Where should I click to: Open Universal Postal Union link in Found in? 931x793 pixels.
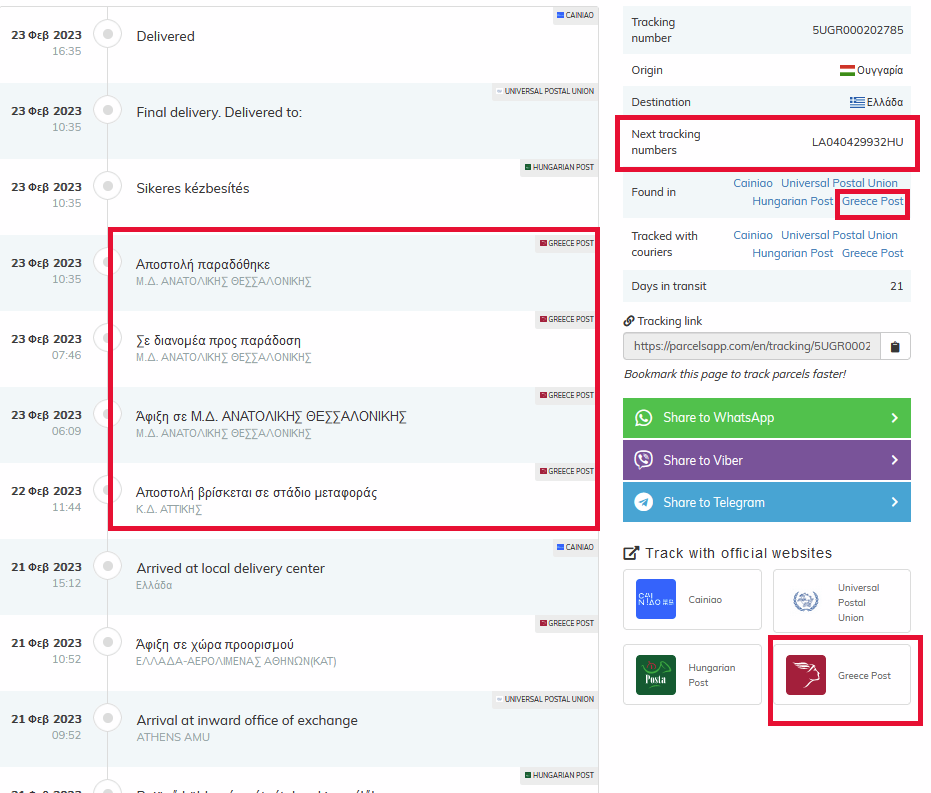point(839,183)
